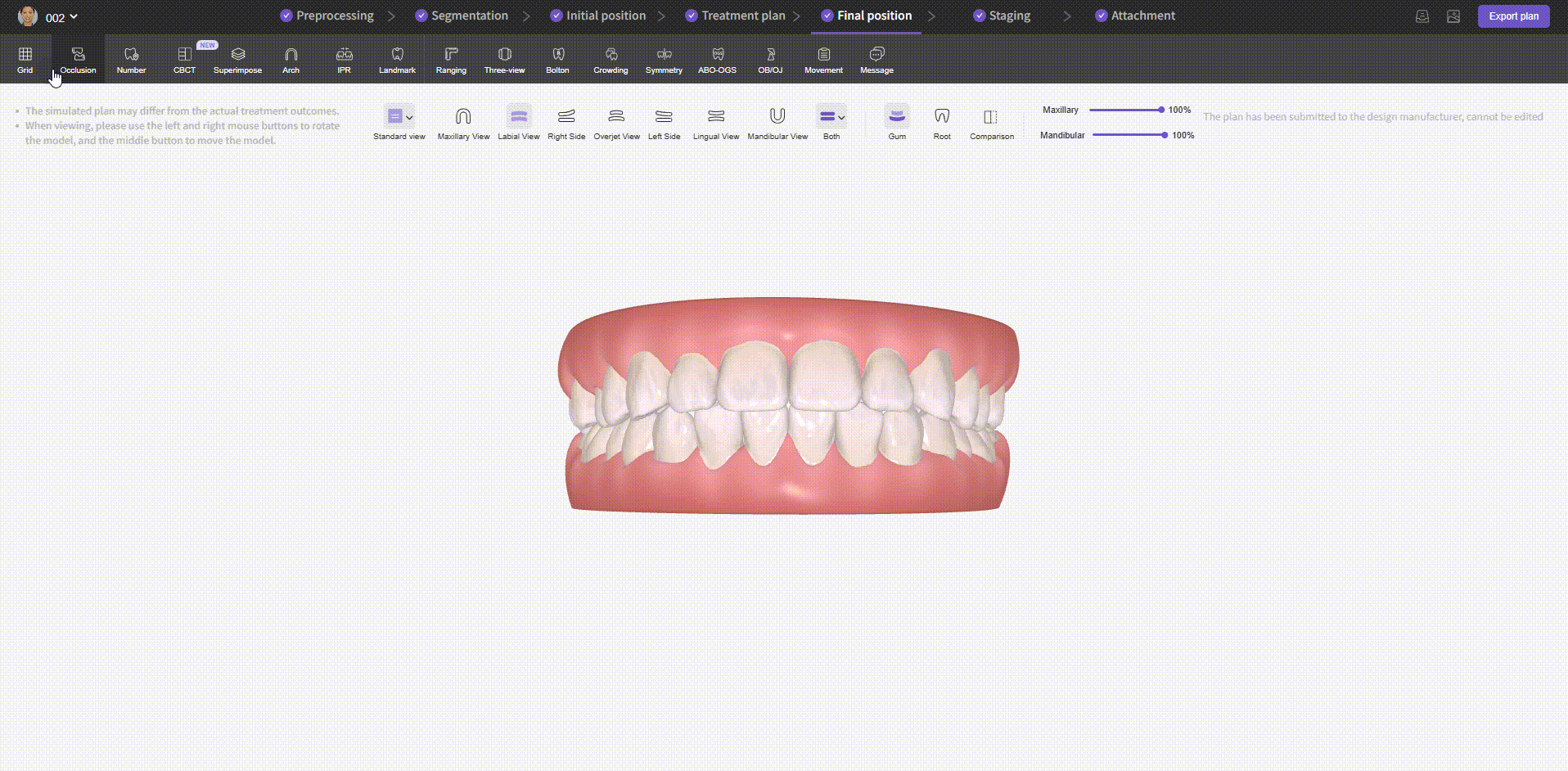
Task: Toggle Root display
Action: click(942, 124)
